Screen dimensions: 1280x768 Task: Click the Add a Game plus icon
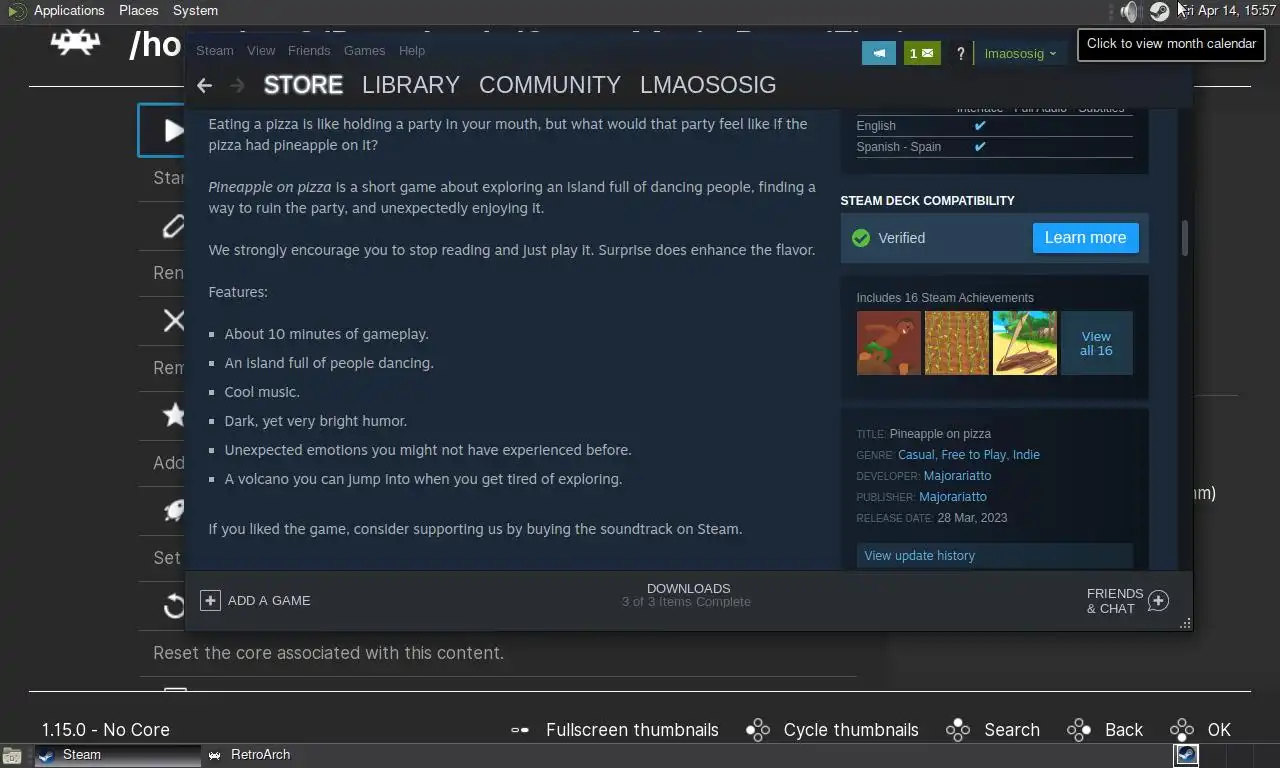pyautogui.click(x=210, y=600)
